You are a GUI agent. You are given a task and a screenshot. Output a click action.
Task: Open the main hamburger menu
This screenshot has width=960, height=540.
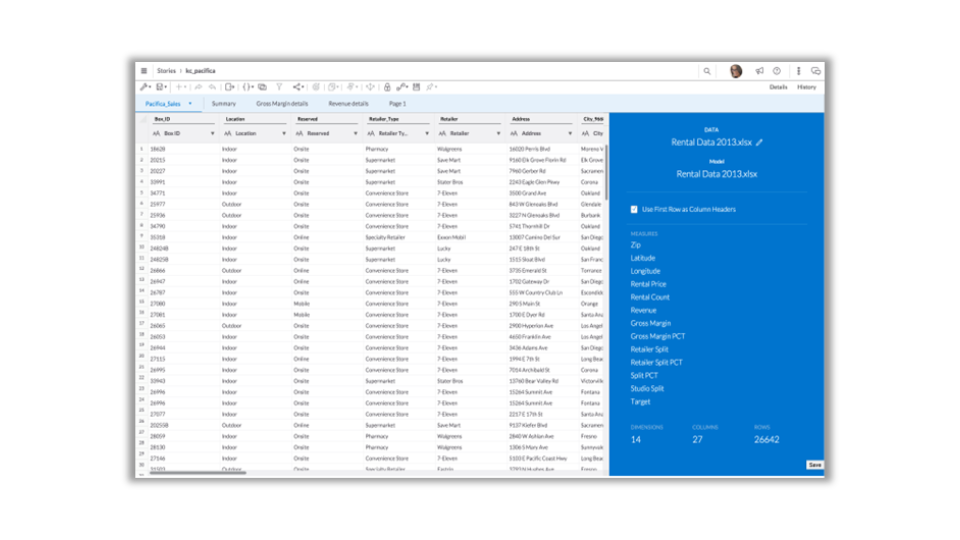pyautogui.click(x=144, y=71)
